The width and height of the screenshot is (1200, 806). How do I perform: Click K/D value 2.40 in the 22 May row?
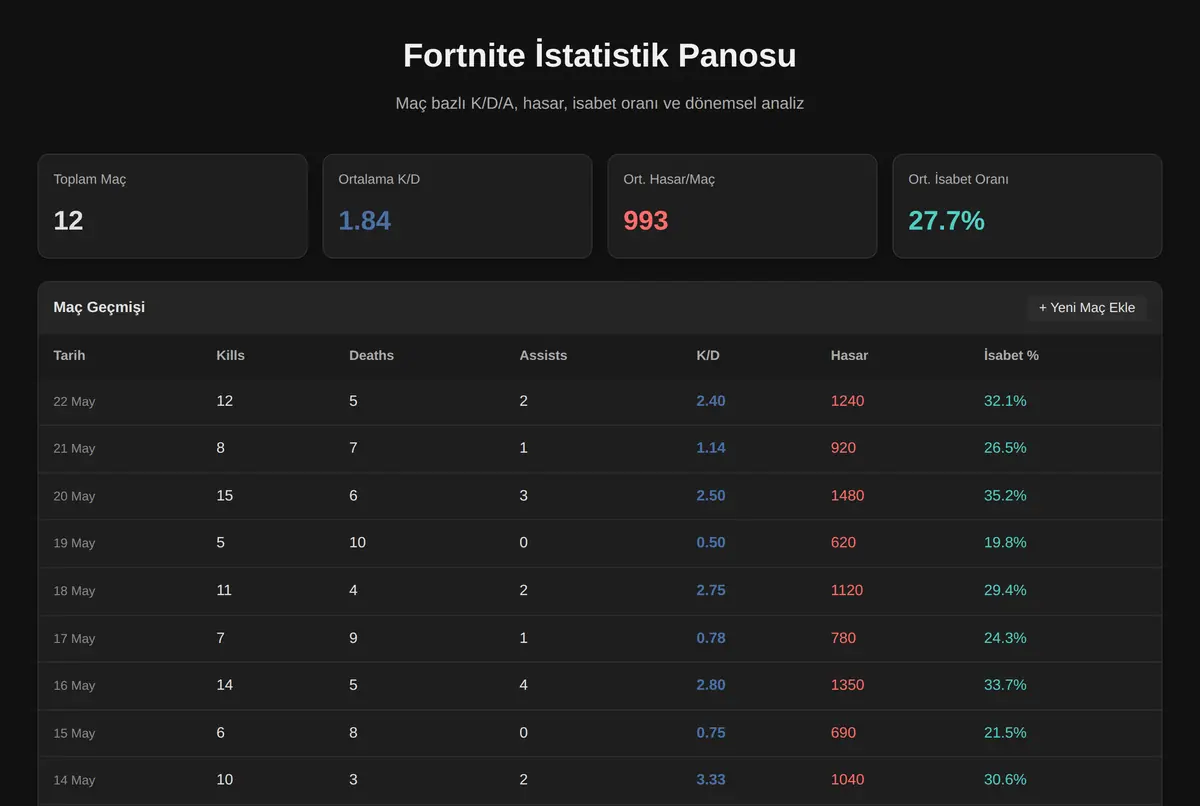(711, 401)
